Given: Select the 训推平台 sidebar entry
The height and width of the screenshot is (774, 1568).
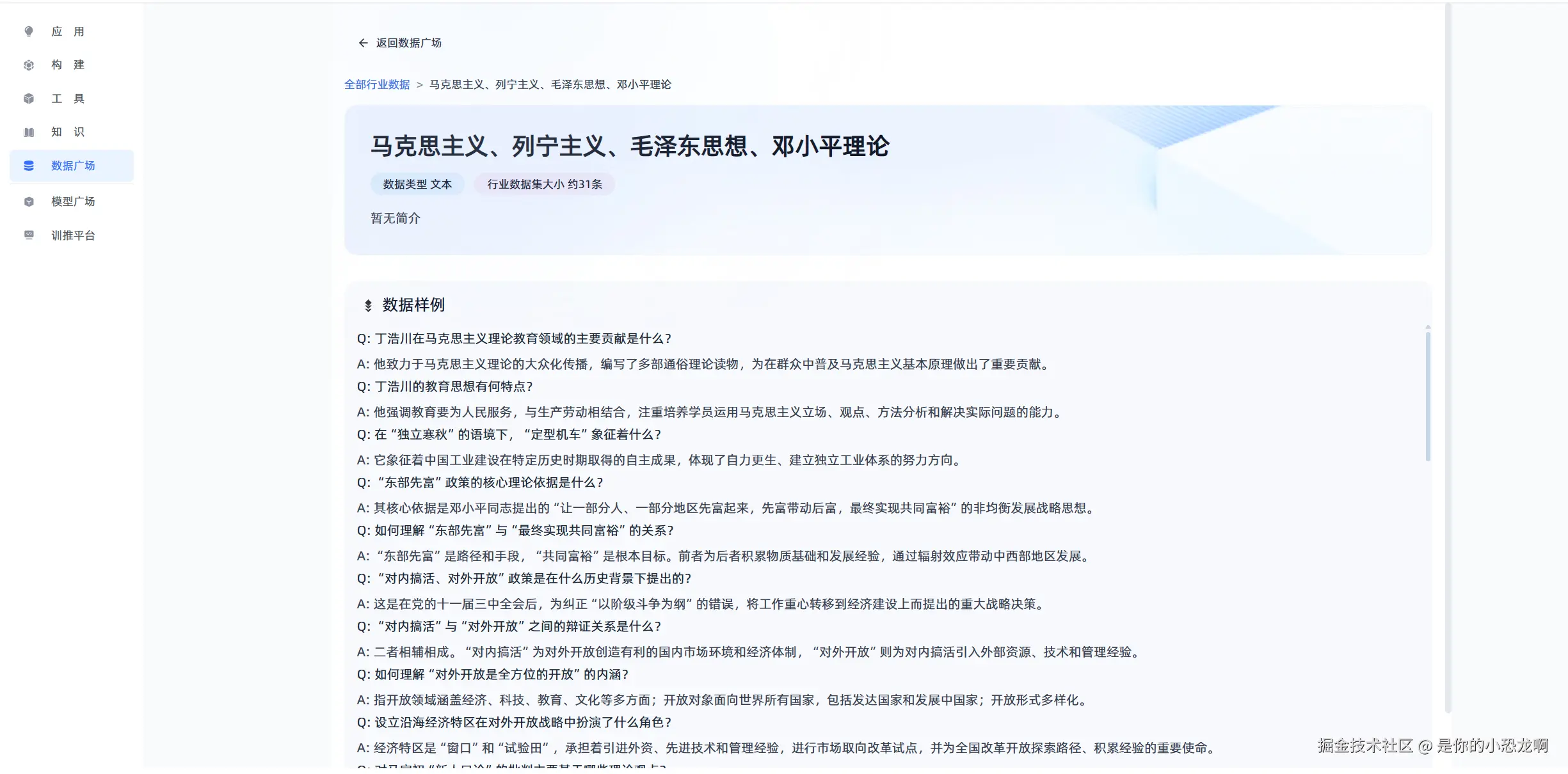Looking at the screenshot, I should [x=73, y=235].
